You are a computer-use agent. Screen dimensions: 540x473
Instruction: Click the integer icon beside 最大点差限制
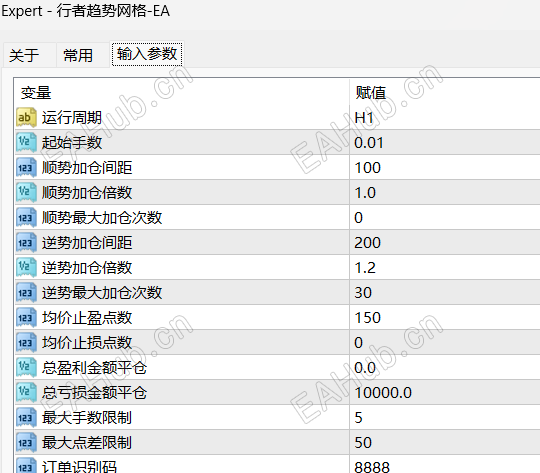point(26,442)
